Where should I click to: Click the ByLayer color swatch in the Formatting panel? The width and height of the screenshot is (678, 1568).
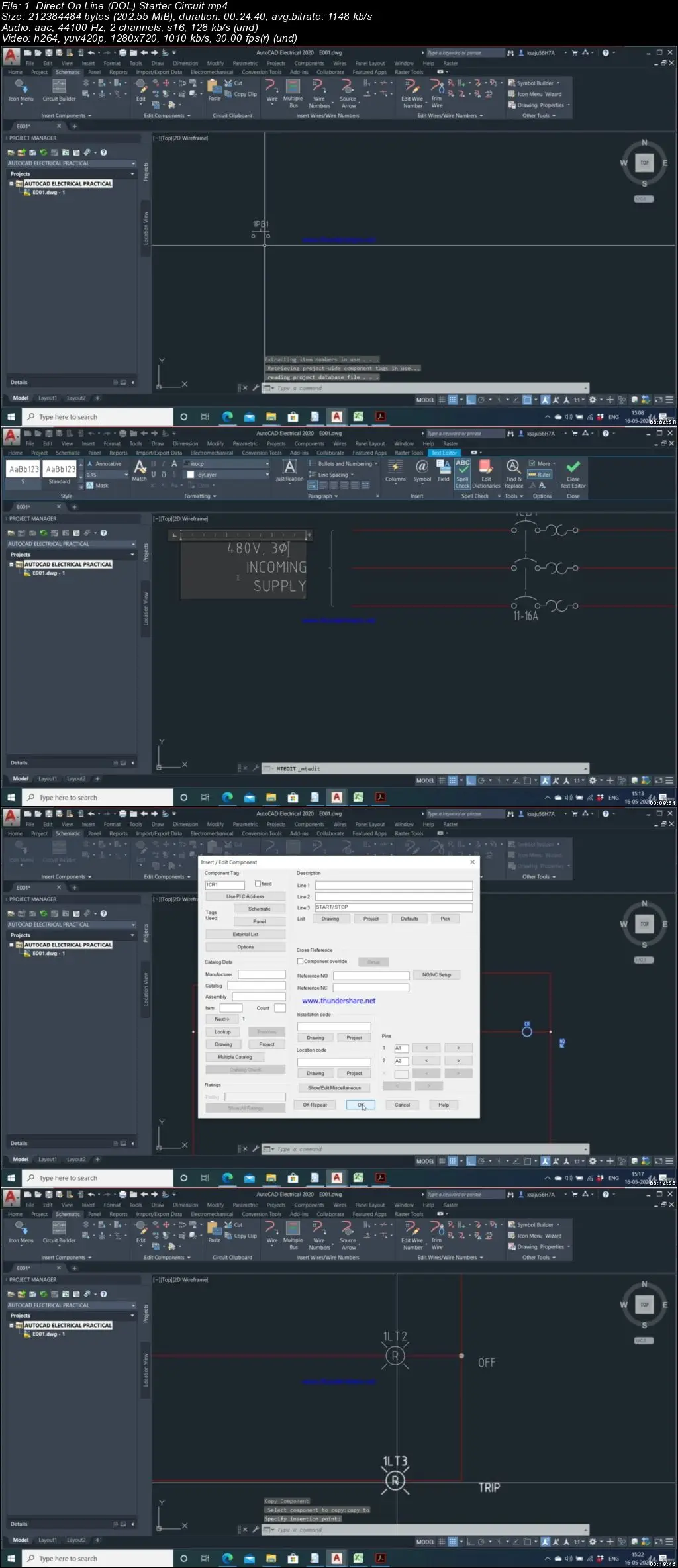coord(191,475)
